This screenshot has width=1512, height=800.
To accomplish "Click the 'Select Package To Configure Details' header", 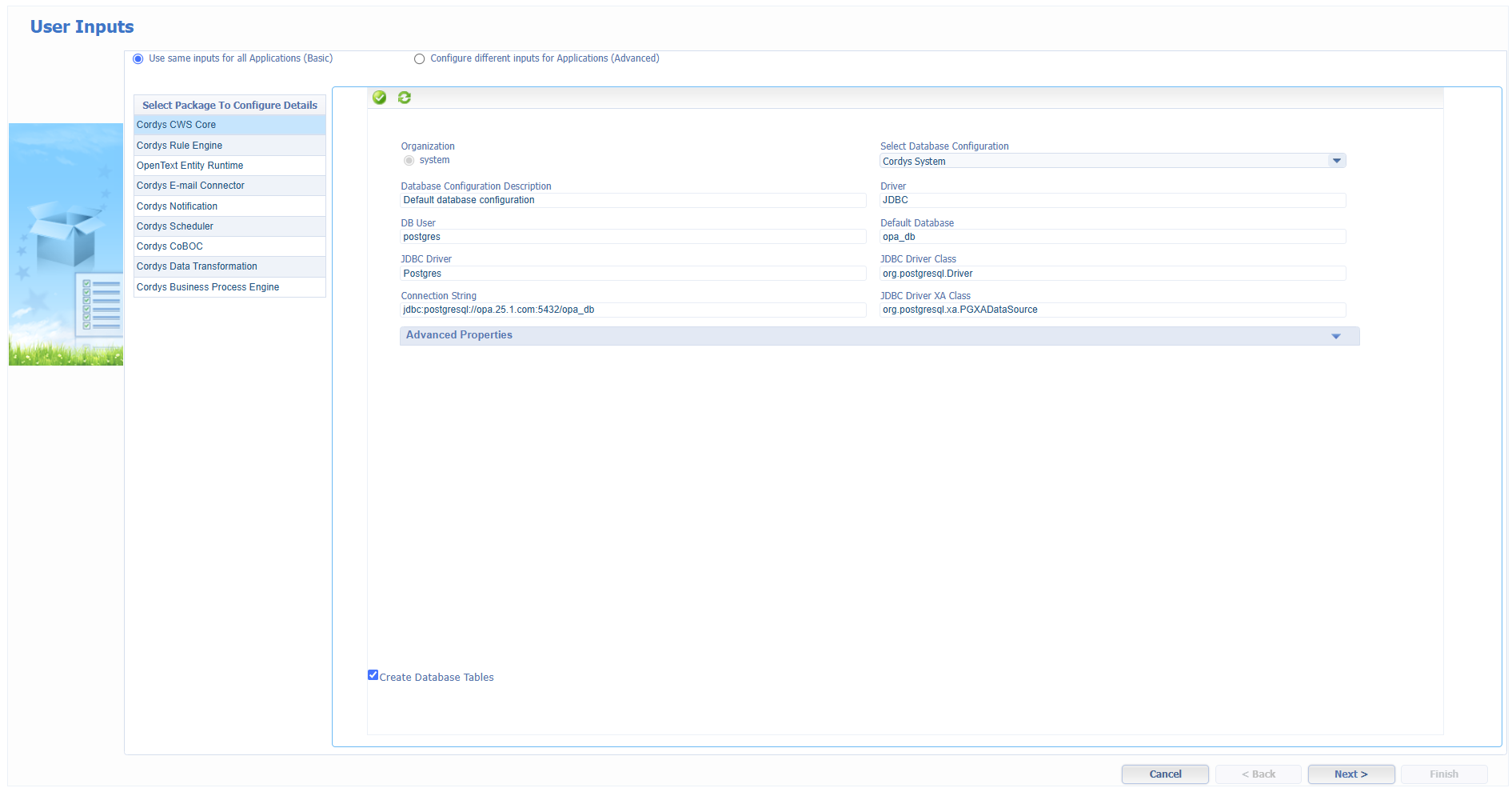I will [x=229, y=106].
